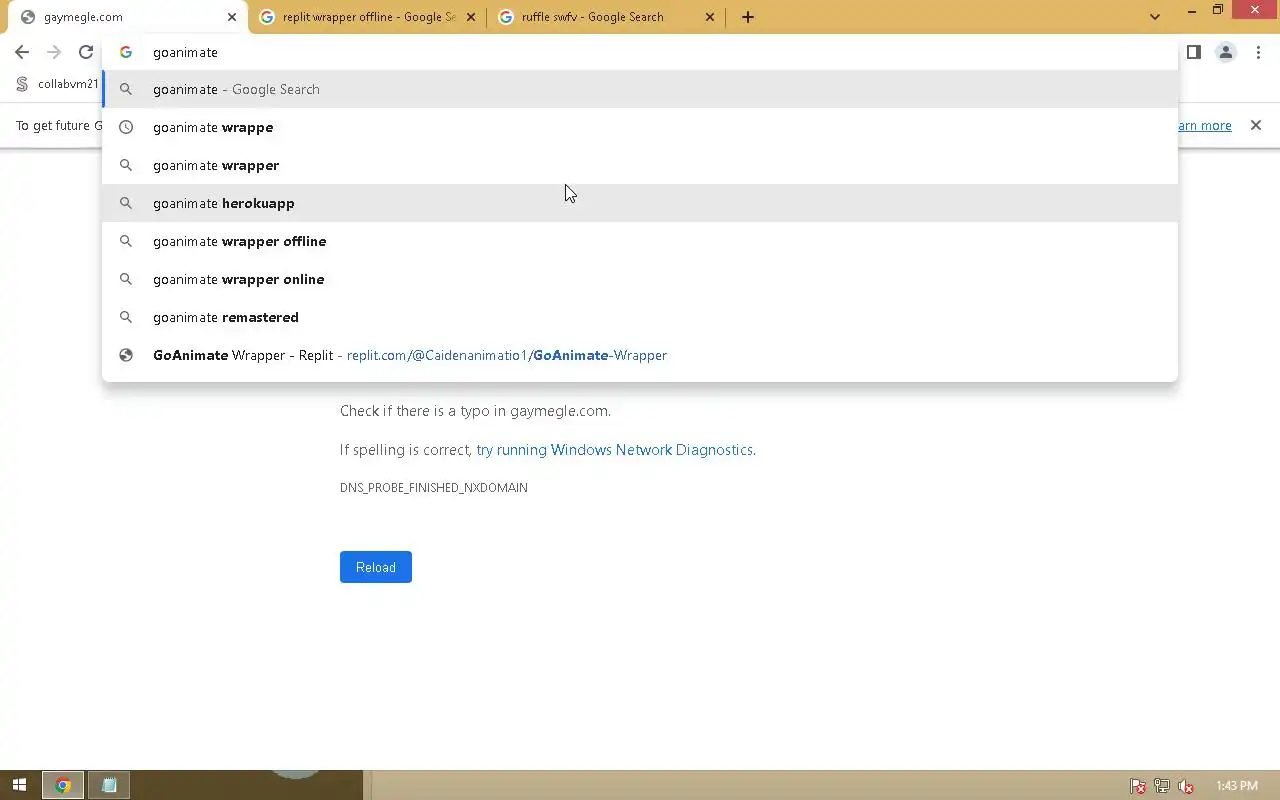Close the gaymegle.com tab
This screenshot has width=1280, height=800.
coord(232,17)
